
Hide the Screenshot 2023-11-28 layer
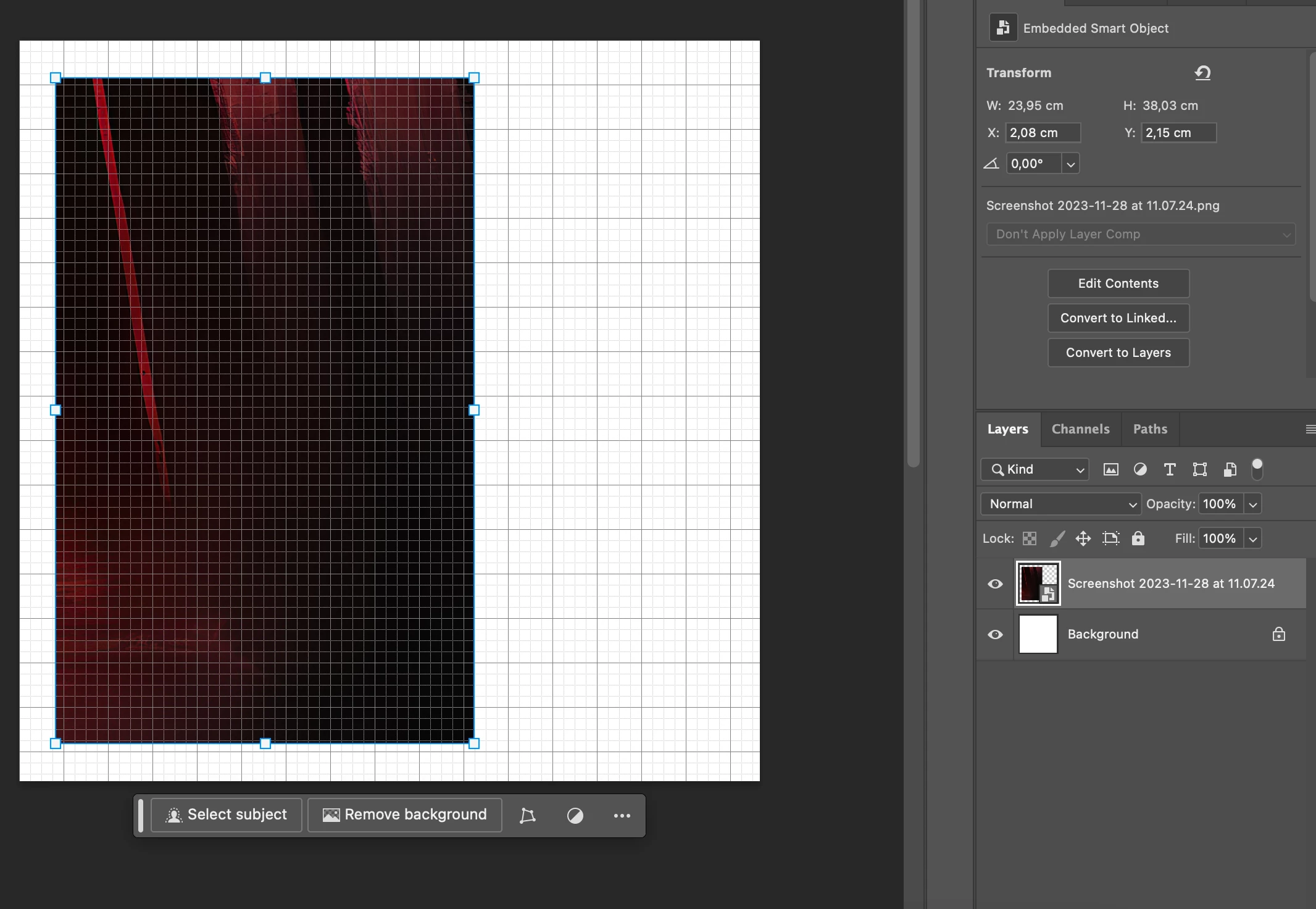click(995, 584)
